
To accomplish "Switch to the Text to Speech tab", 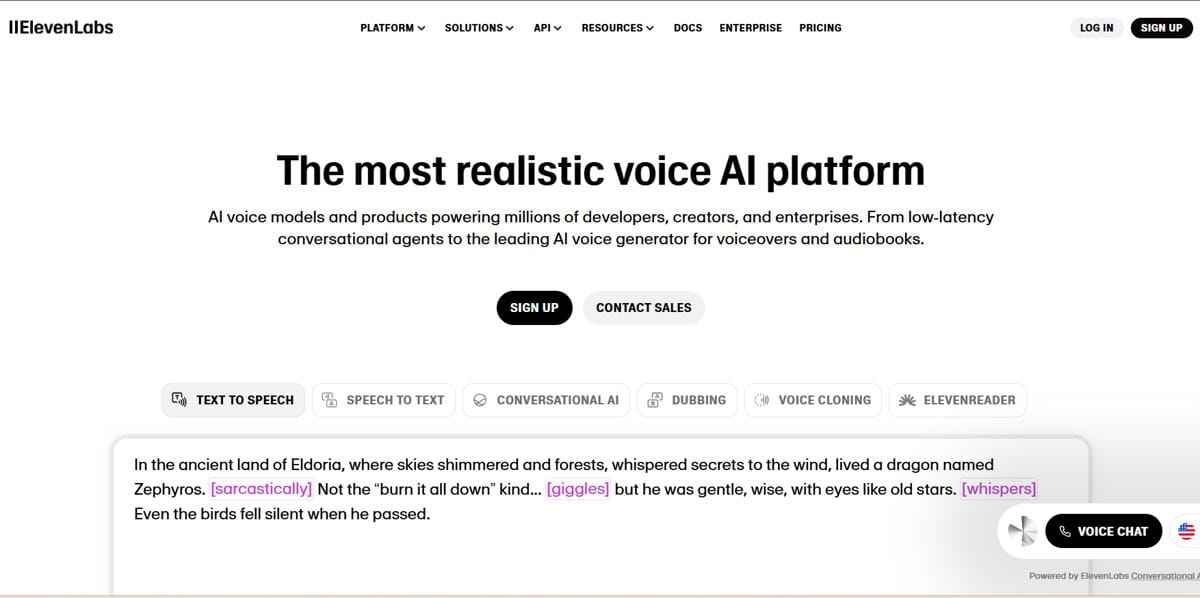I will click(x=233, y=400).
